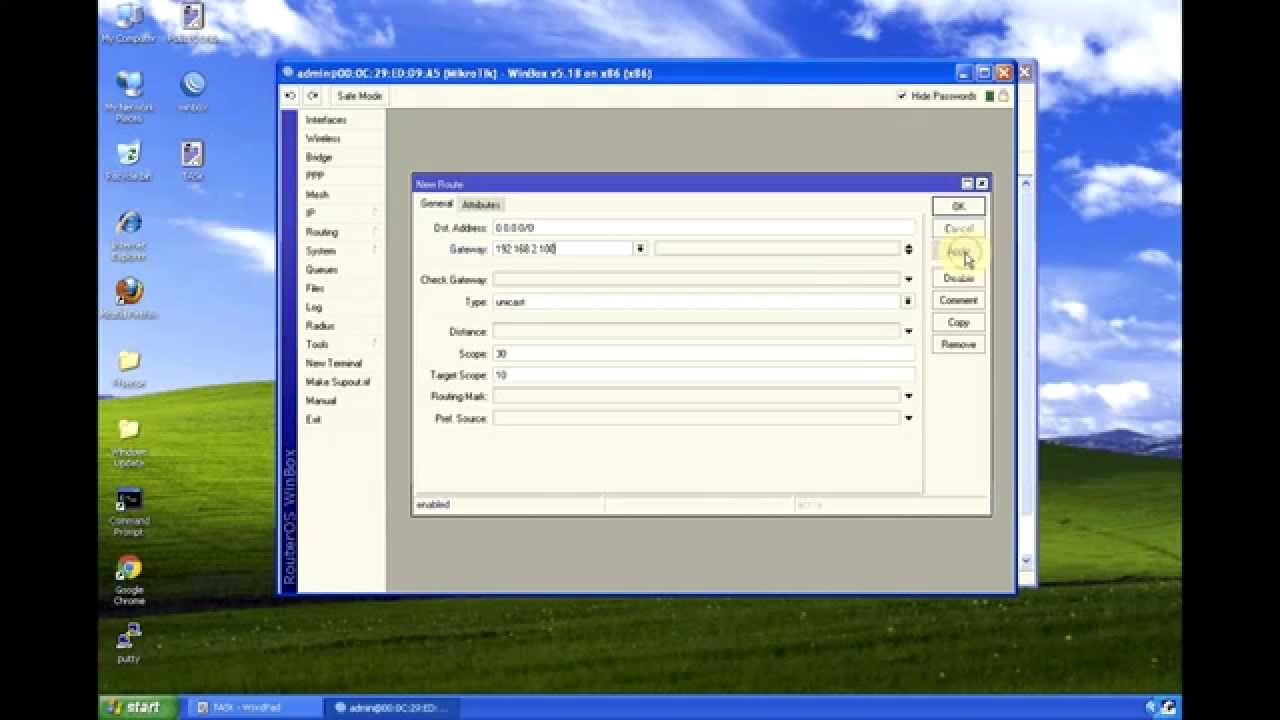Click the Comment button
1280x720 pixels.
click(x=958, y=300)
